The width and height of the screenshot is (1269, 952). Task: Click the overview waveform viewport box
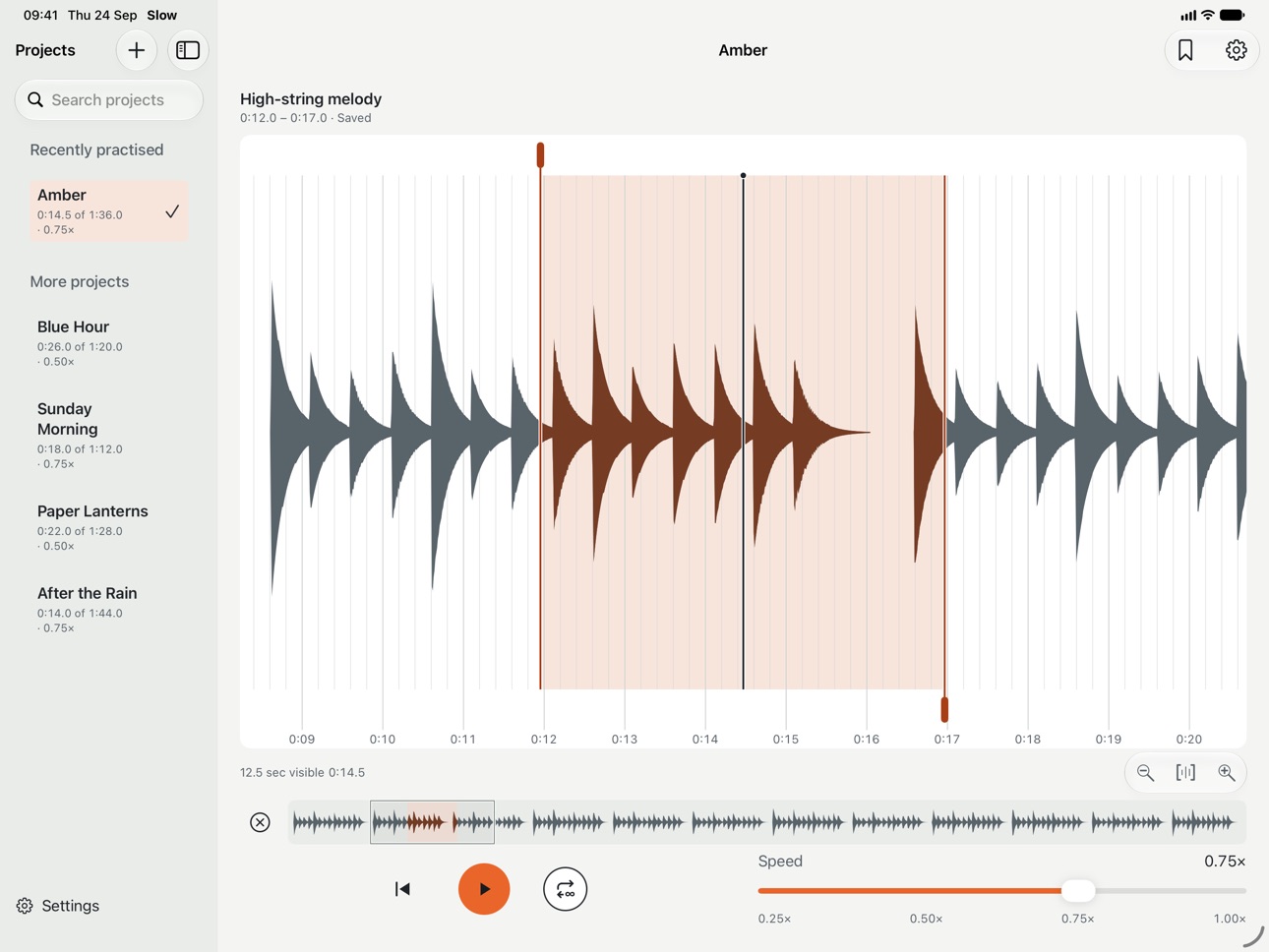pos(432,822)
